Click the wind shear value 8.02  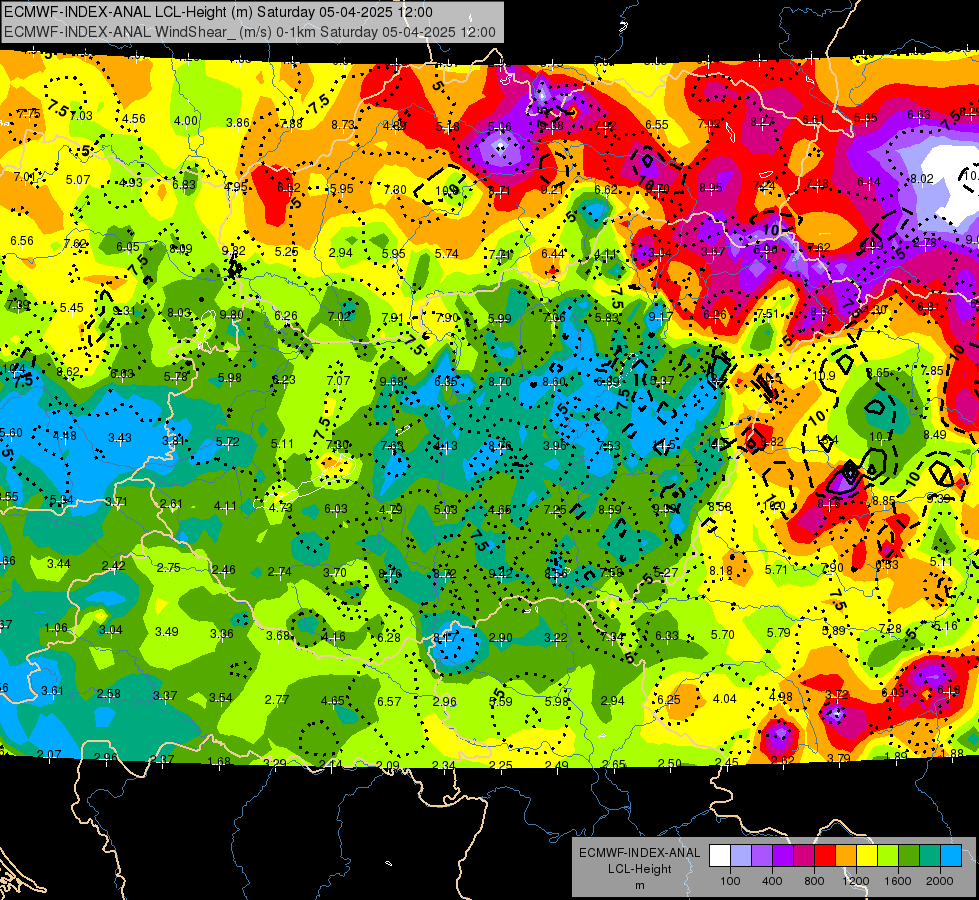tap(922, 179)
